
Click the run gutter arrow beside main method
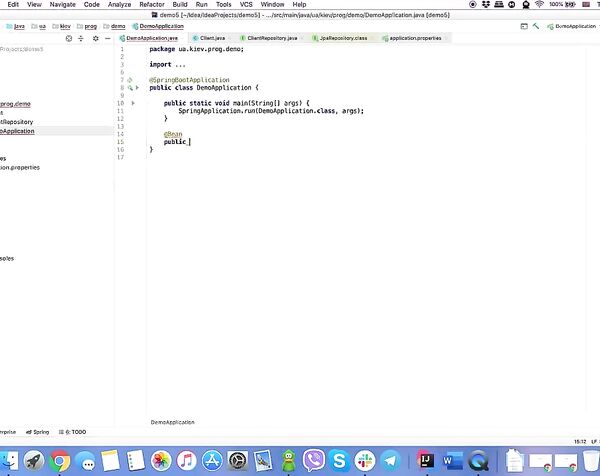(131, 103)
